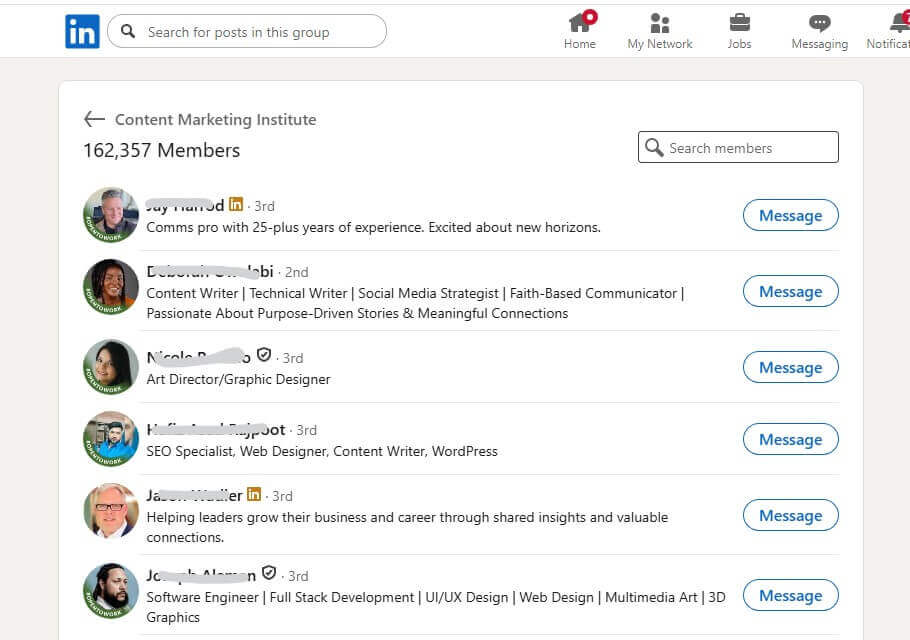Message the Content Writer Technical Writer member
The height and width of the screenshot is (640, 910).
click(790, 291)
